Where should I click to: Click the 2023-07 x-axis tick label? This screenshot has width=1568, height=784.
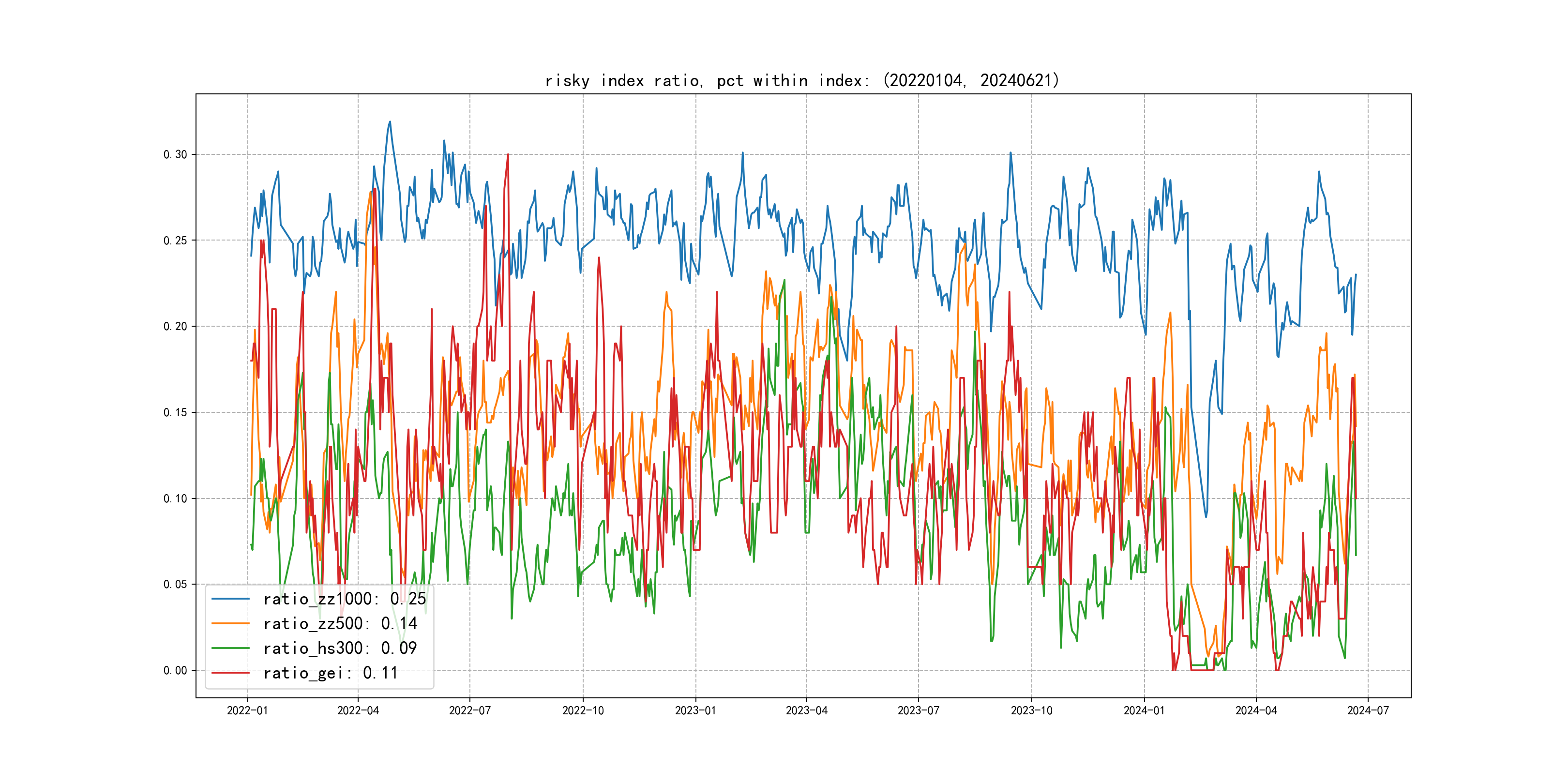pyautogui.click(x=918, y=710)
